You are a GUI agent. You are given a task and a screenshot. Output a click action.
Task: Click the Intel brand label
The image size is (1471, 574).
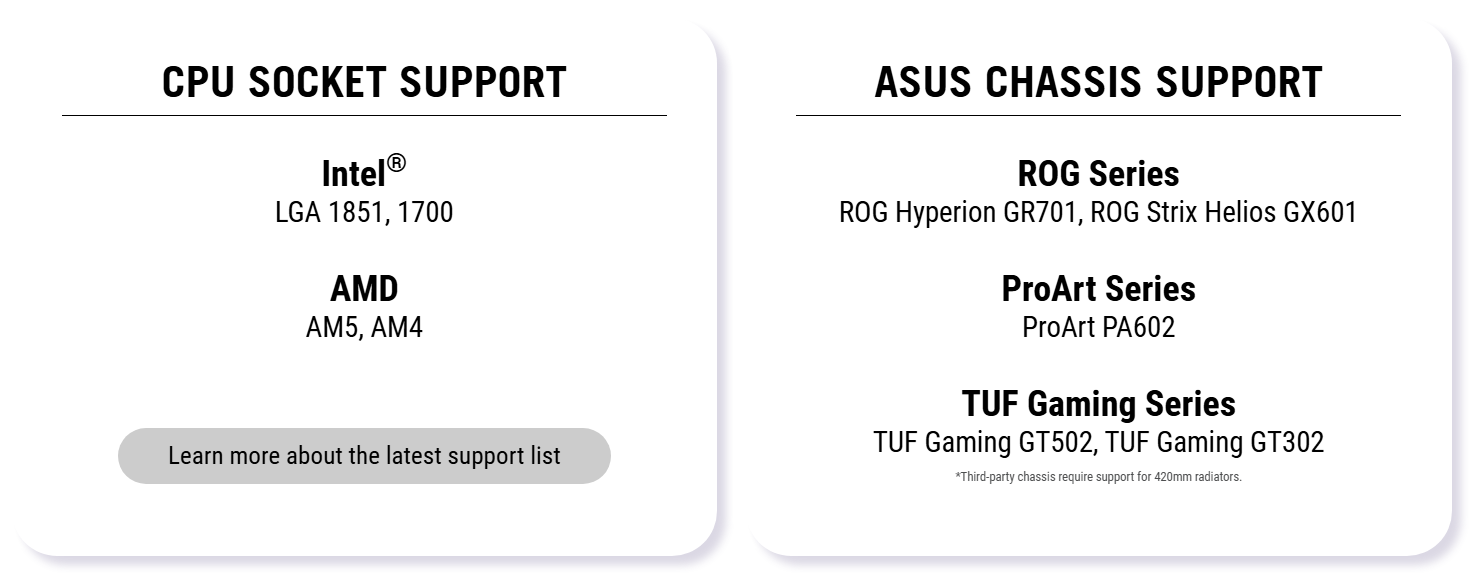click(353, 174)
